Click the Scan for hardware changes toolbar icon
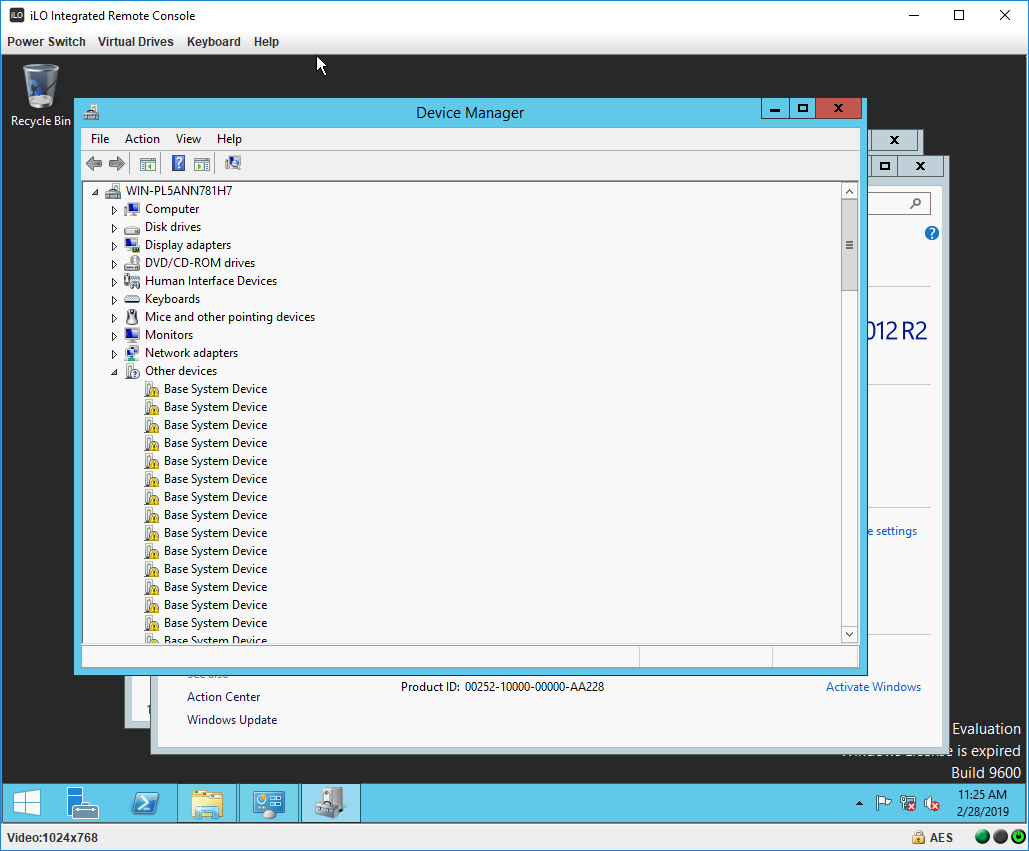 [233, 164]
